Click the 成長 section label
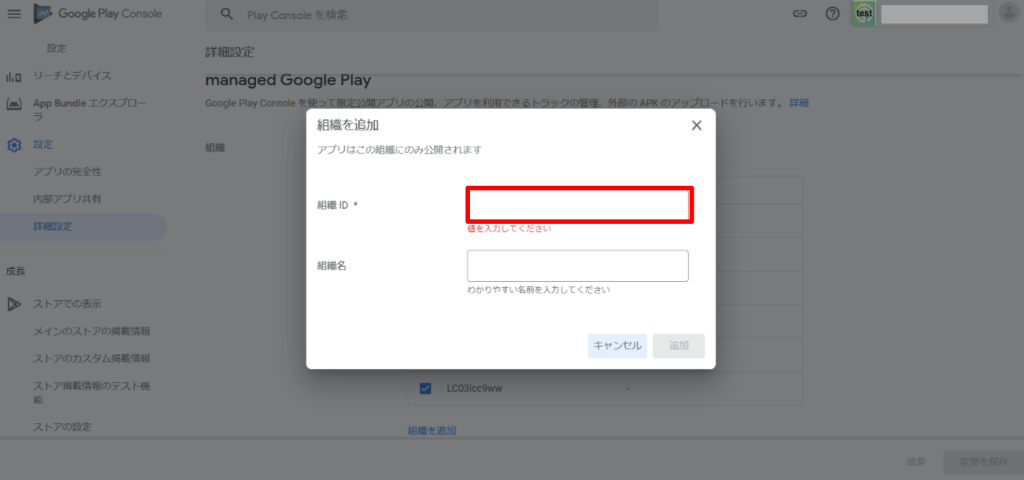1024x480 pixels. click(x=16, y=271)
